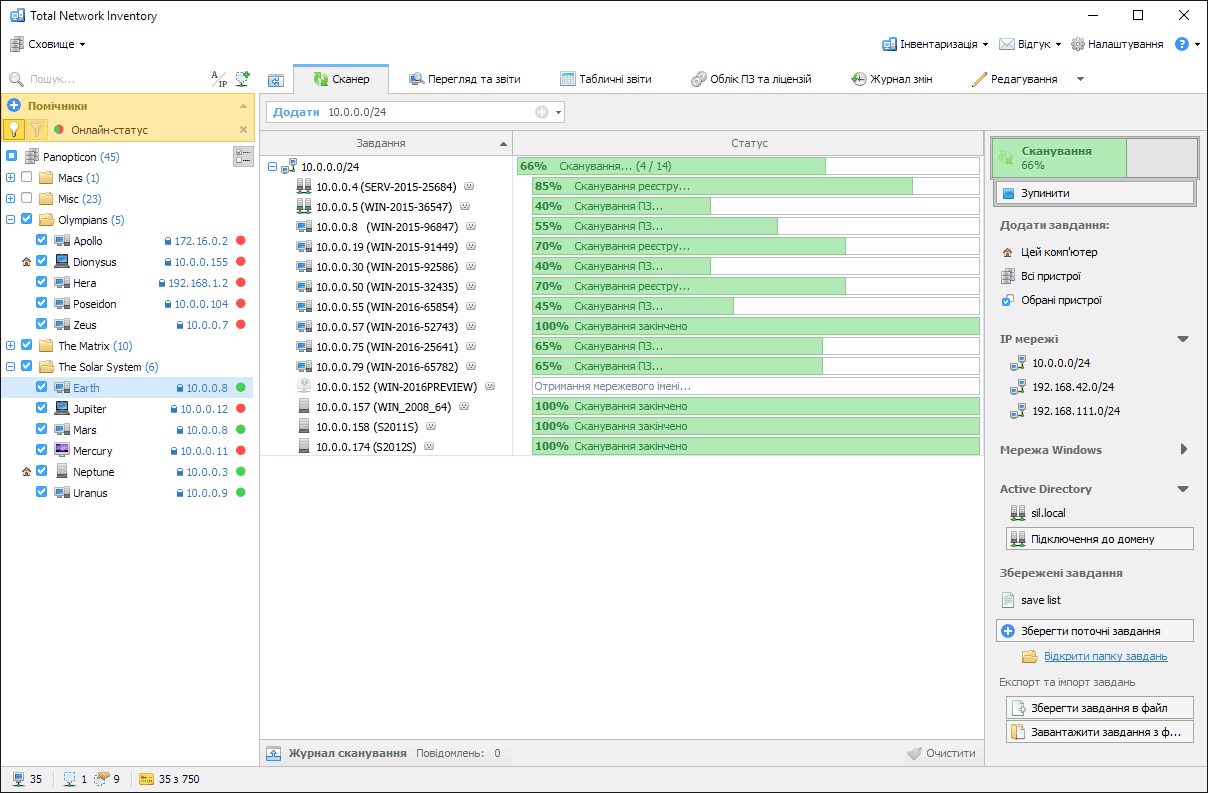Click the Відкрити папку завдань link

coord(1105,657)
